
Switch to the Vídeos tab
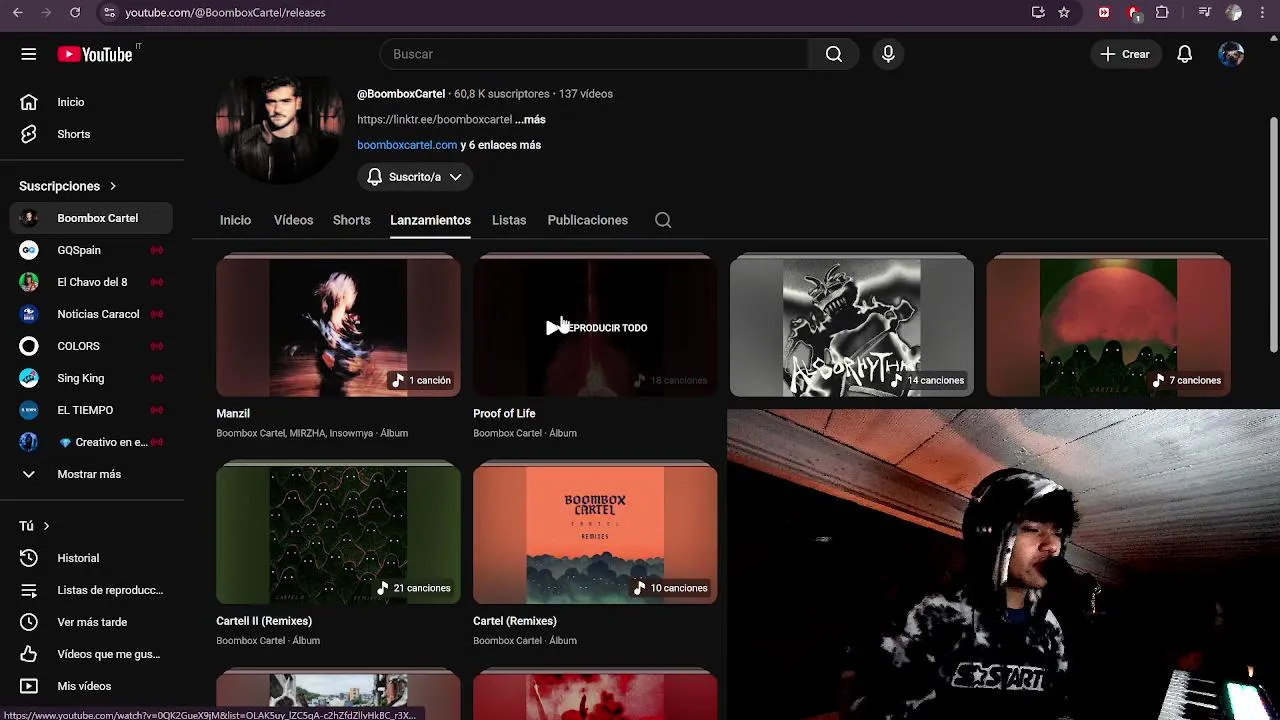coord(293,220)
